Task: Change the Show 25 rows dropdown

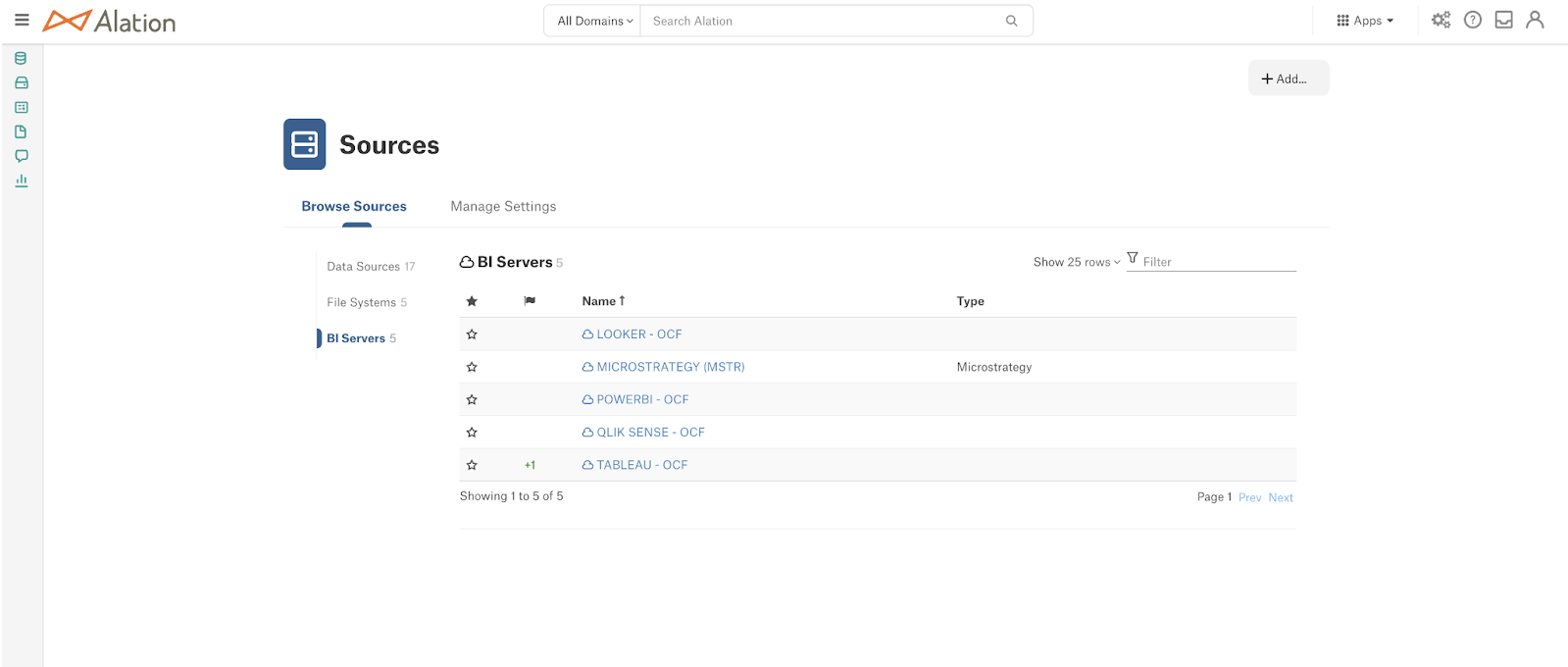Action: tap(1076, 262)
